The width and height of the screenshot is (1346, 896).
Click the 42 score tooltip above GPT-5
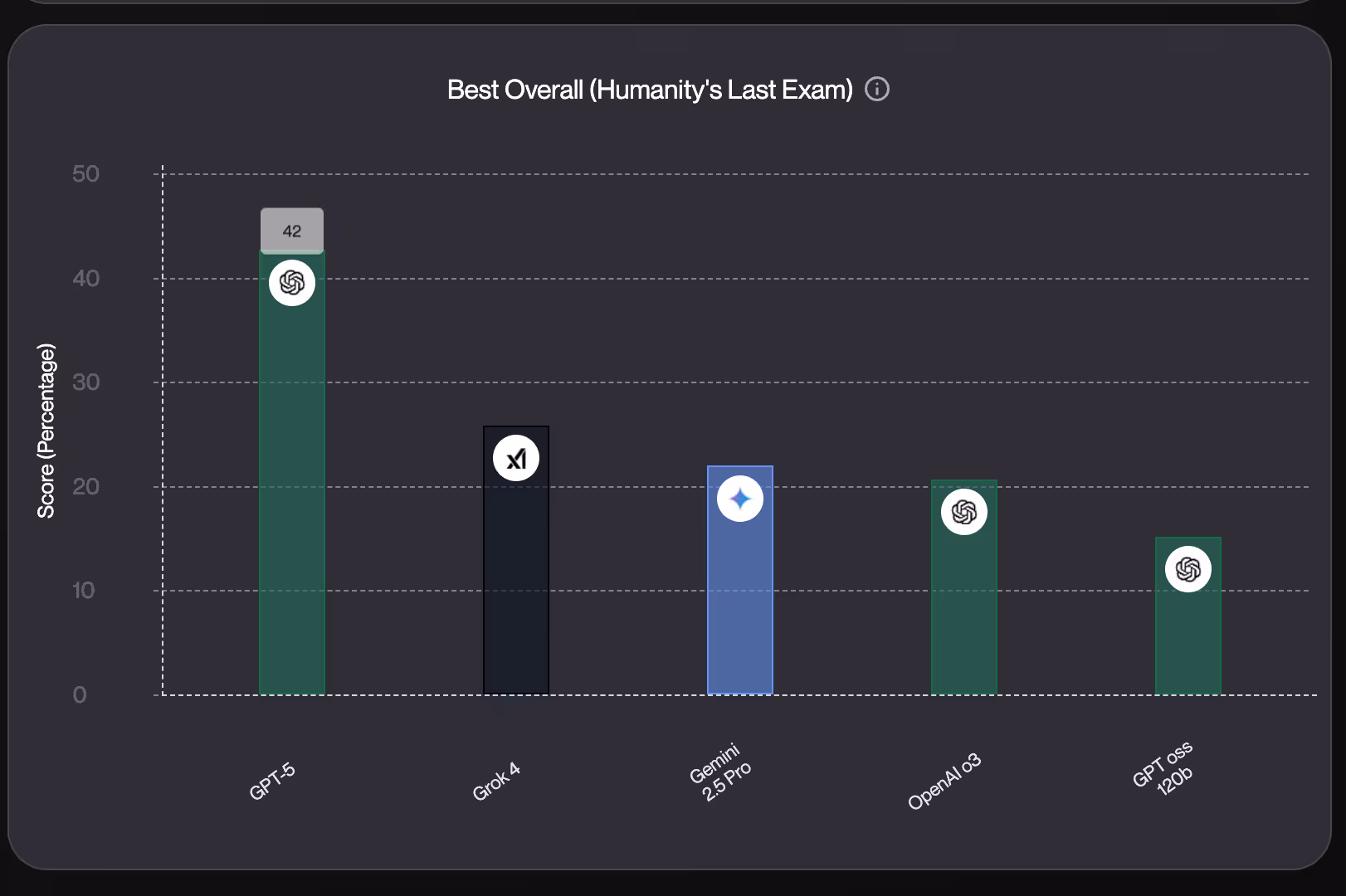292,231
